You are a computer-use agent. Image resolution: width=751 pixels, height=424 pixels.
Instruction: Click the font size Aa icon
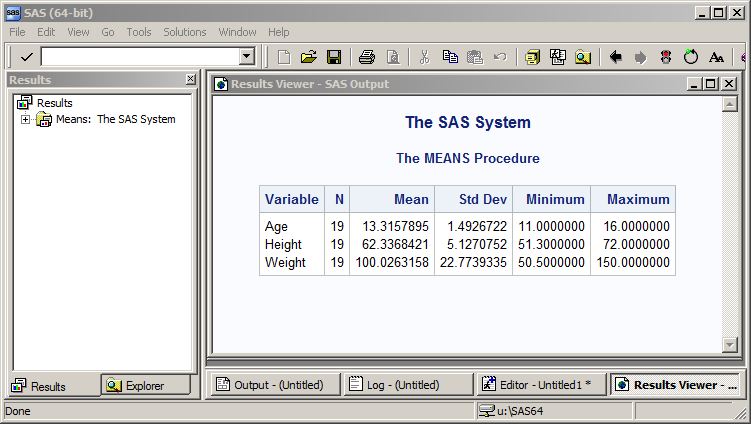pyautogui.click(x=716, y=57)
